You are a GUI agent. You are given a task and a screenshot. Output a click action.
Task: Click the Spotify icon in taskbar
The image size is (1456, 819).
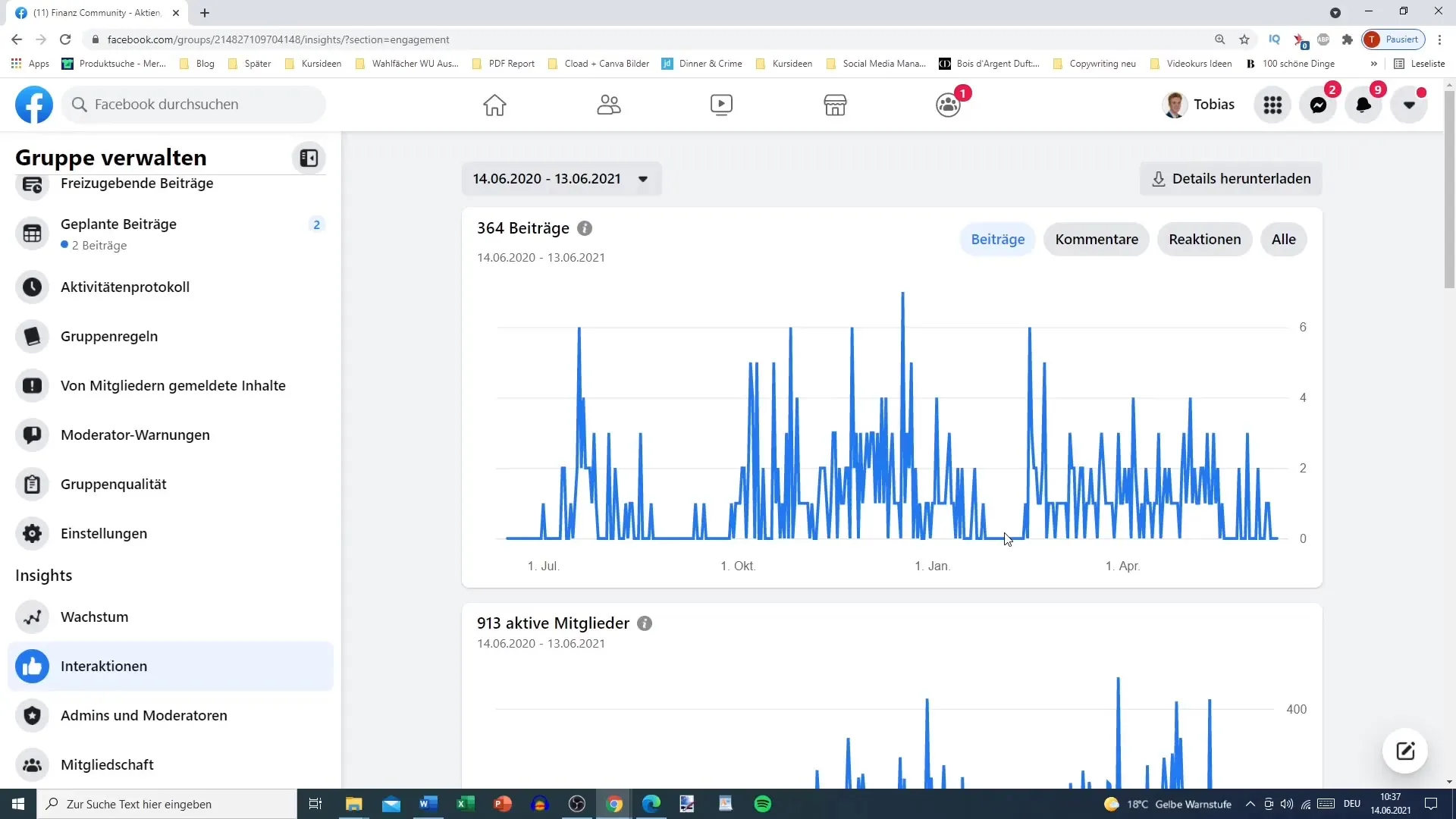point(763,803)
